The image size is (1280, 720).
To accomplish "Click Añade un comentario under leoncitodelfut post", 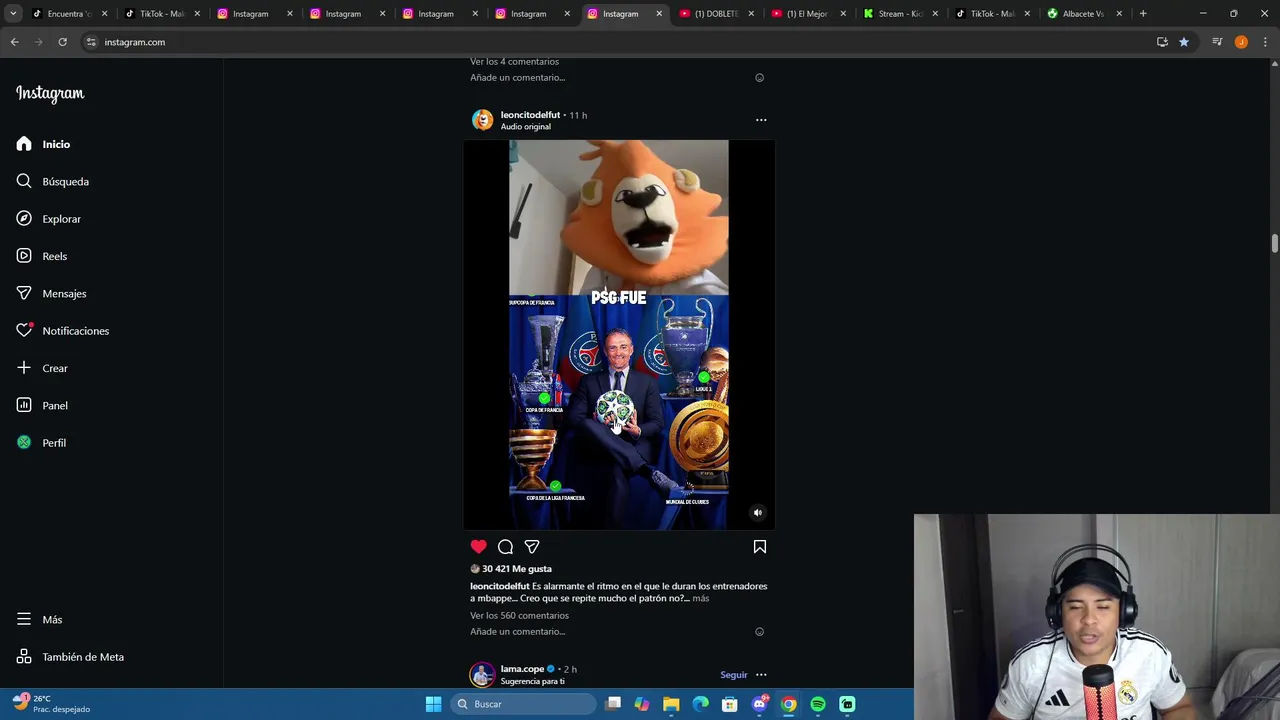I will point(518,632).
